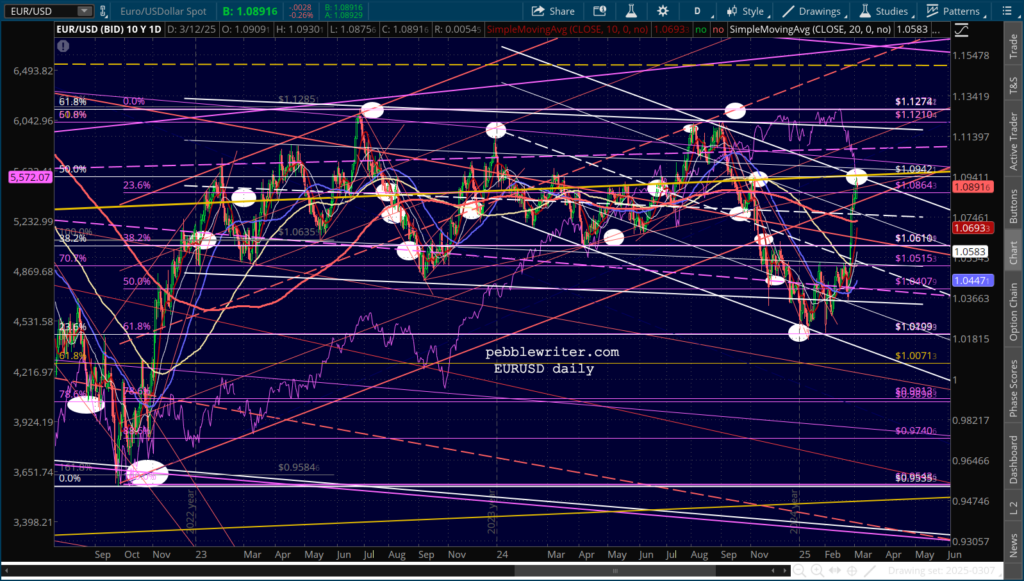Open the order entry dollar-window icon
This screenshot has height=581, width=1024.
pyautogui.click(x=599, y=11)
